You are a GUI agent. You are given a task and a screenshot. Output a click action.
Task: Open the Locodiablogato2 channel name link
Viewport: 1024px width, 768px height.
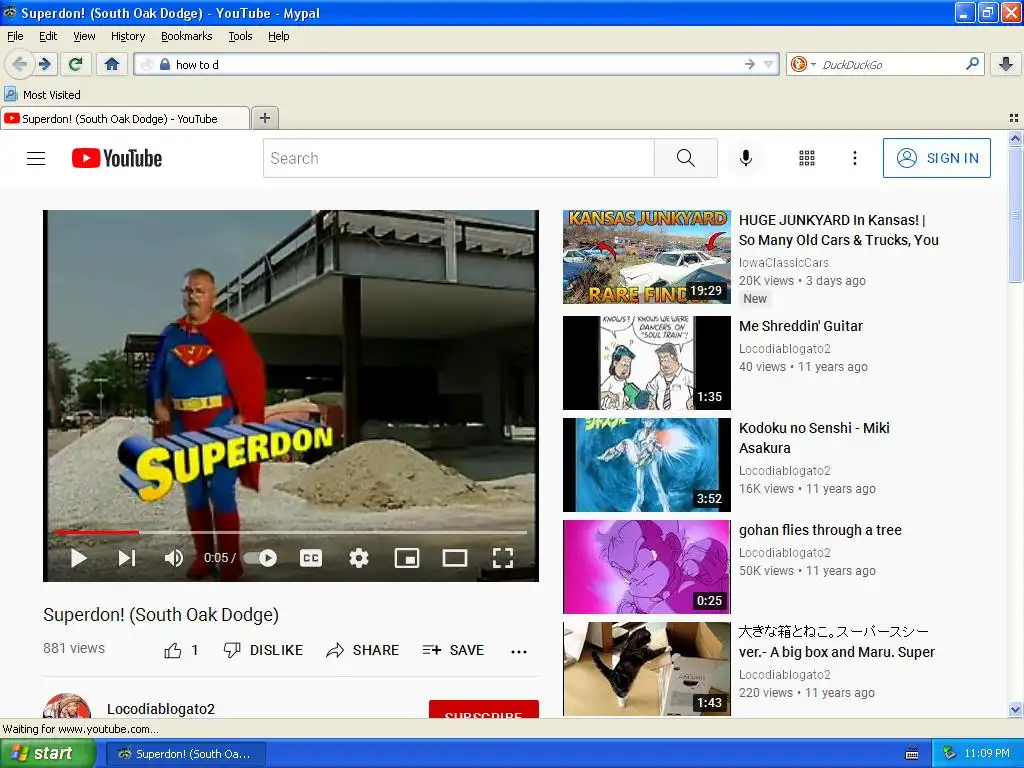[161, 709]
